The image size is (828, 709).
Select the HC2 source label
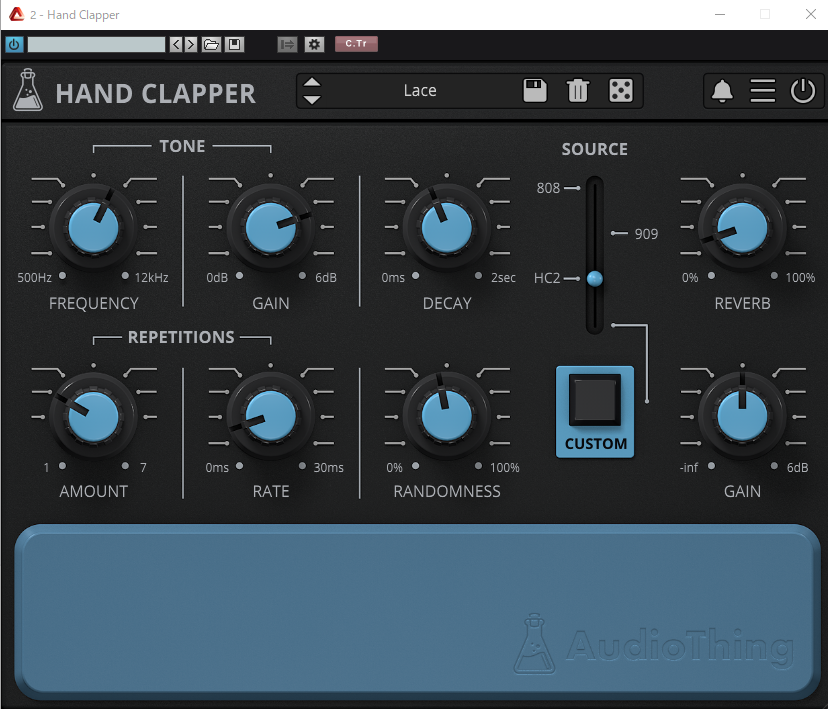547,278
